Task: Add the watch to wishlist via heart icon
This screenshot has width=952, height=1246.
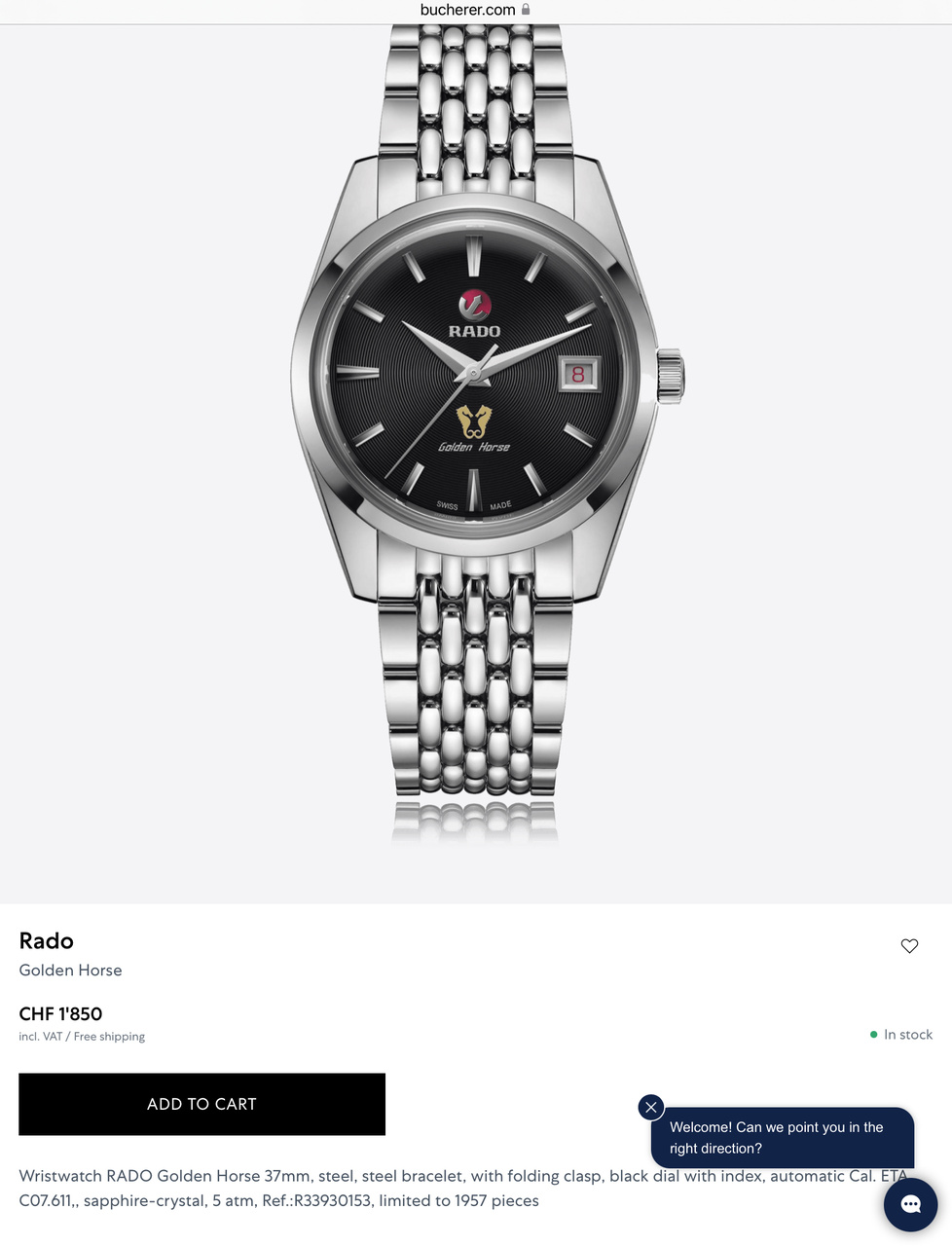Action: (x=909, y=945)
